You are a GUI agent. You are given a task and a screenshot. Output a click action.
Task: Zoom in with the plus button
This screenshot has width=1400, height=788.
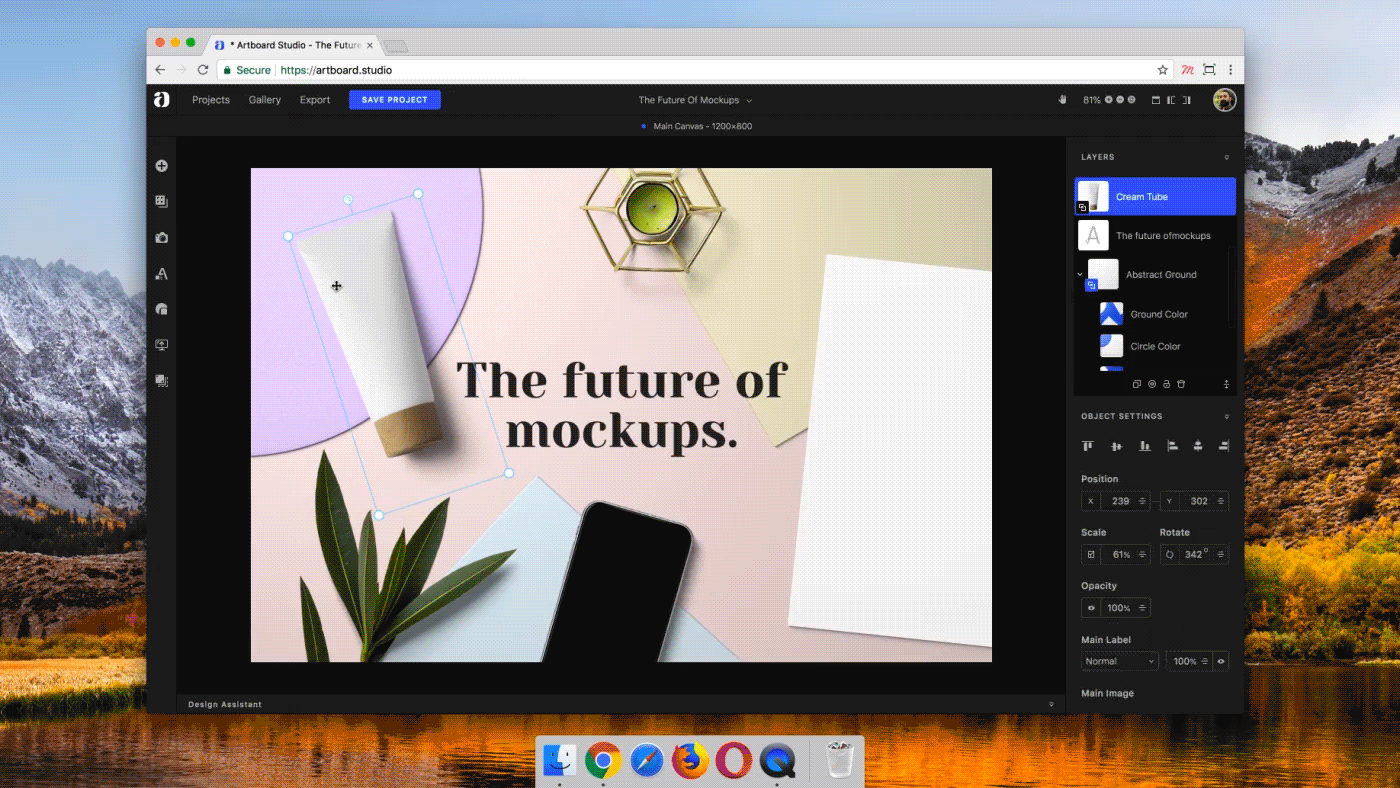pyautogui.click(x=1108, y=100)
